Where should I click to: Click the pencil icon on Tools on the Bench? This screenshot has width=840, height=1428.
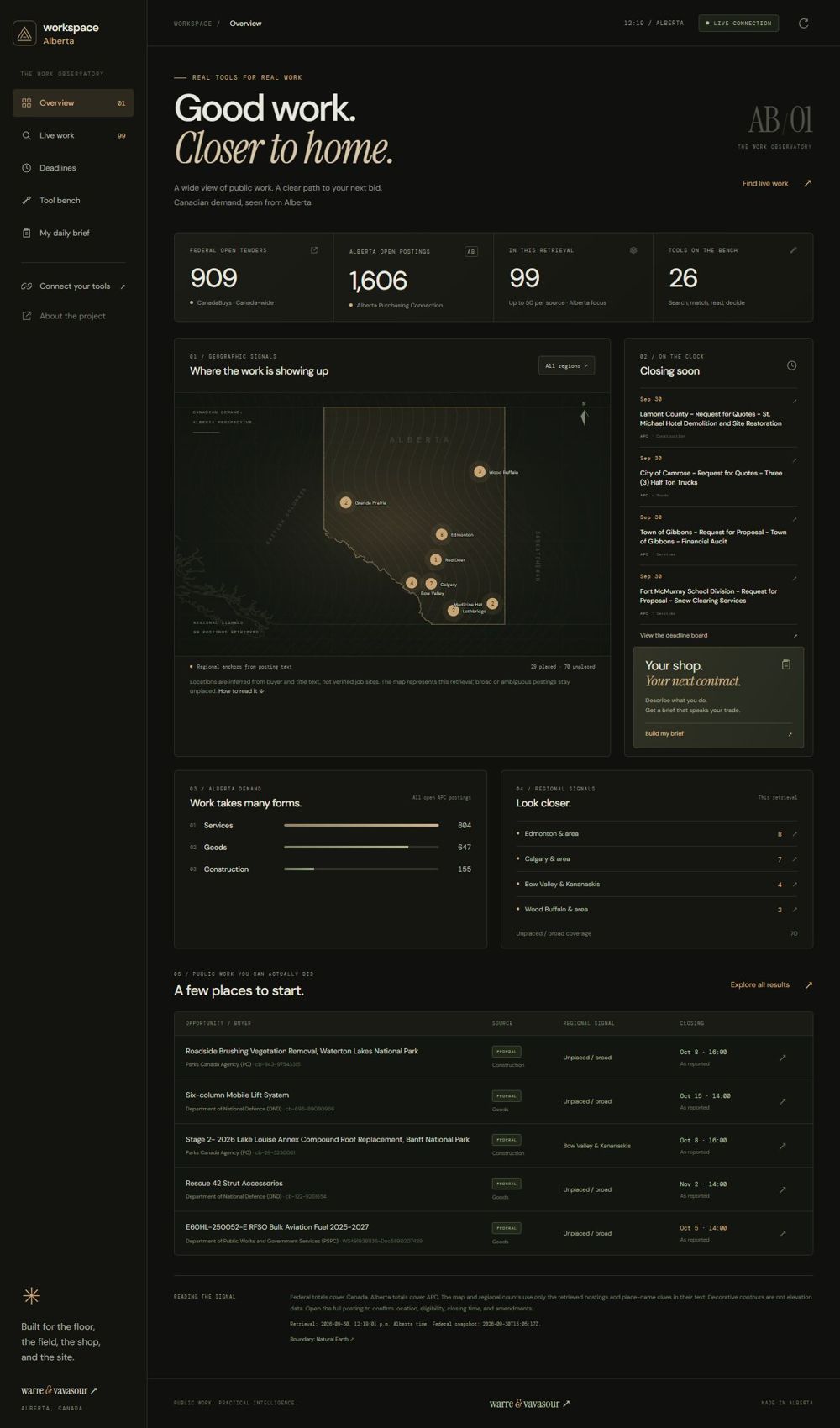tap(793, 250)
